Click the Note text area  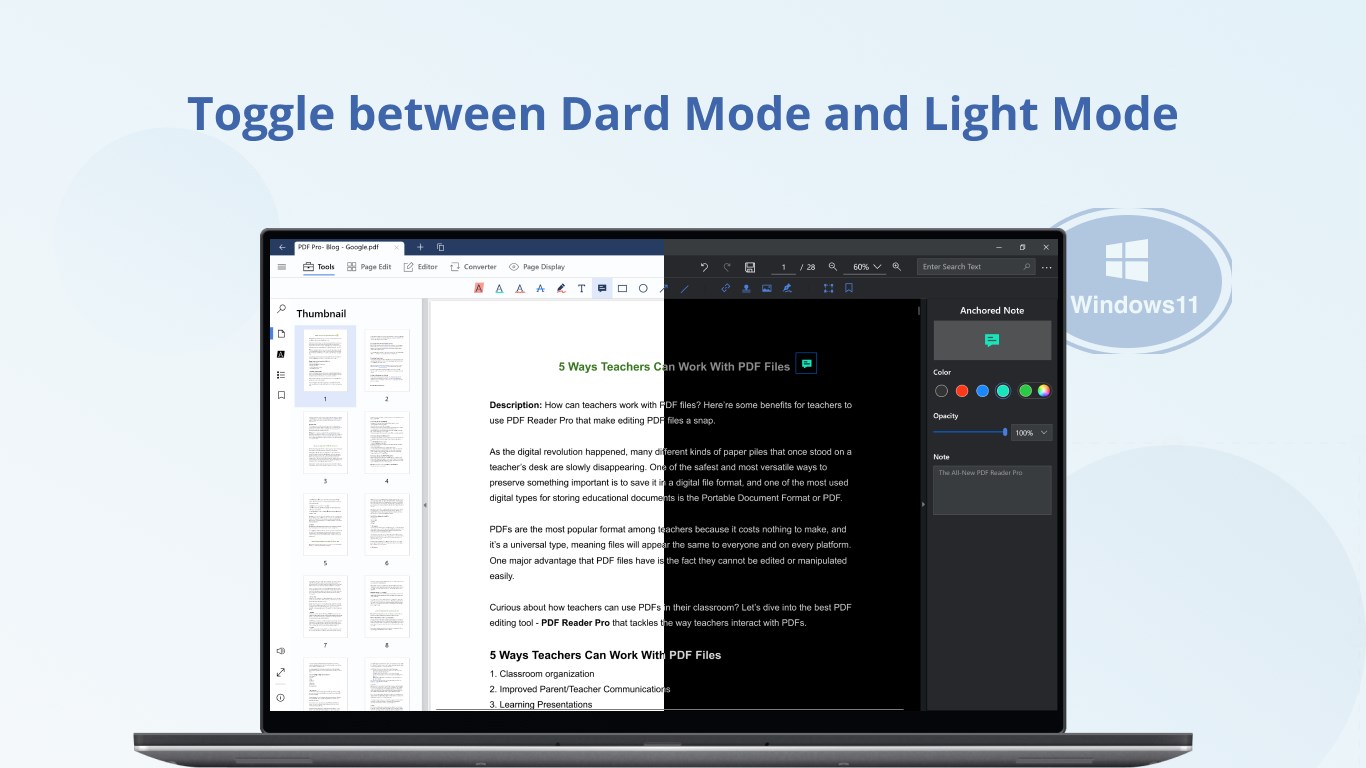(x=992, y=490)
